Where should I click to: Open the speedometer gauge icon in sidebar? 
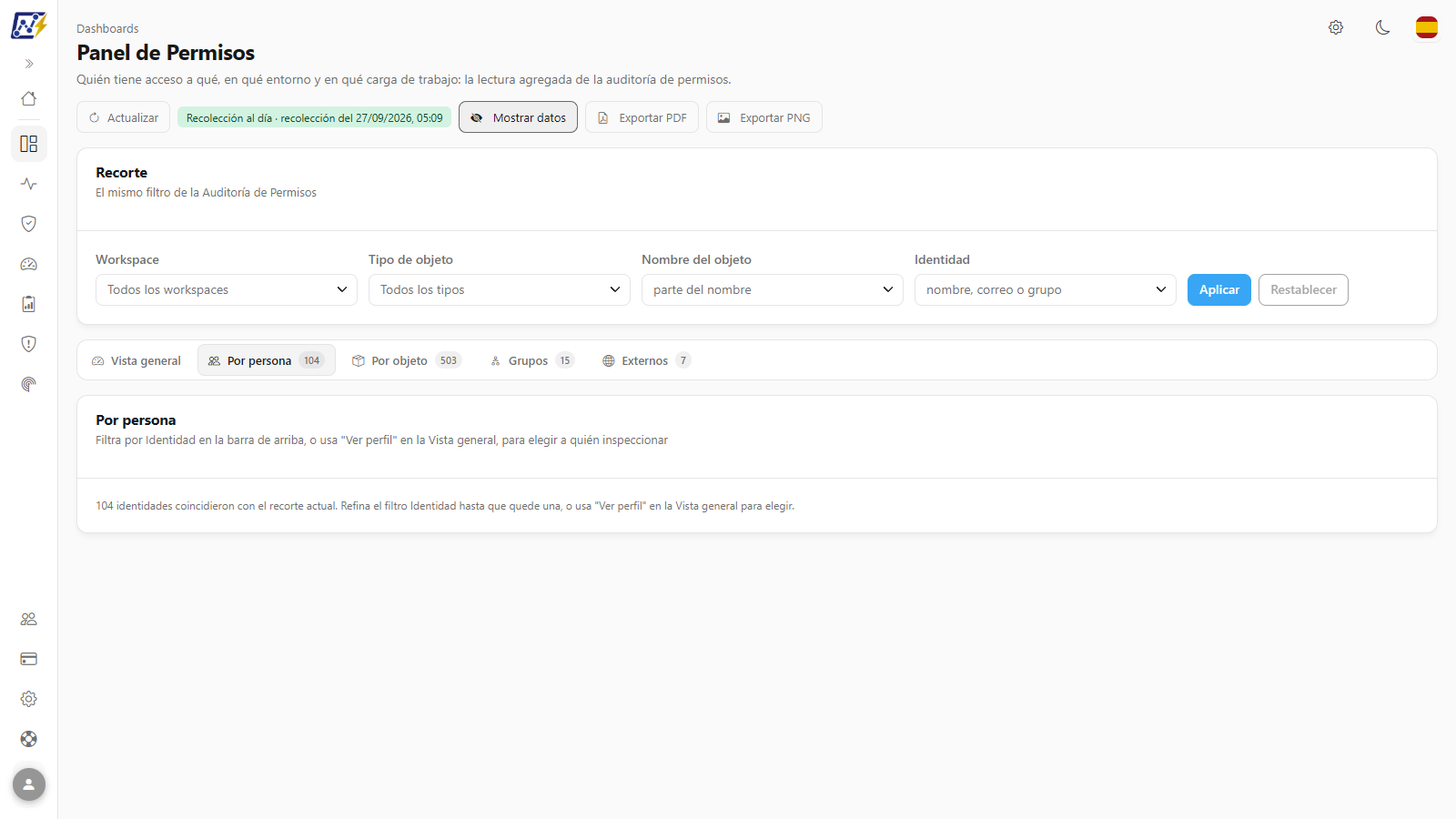point(29,264)
